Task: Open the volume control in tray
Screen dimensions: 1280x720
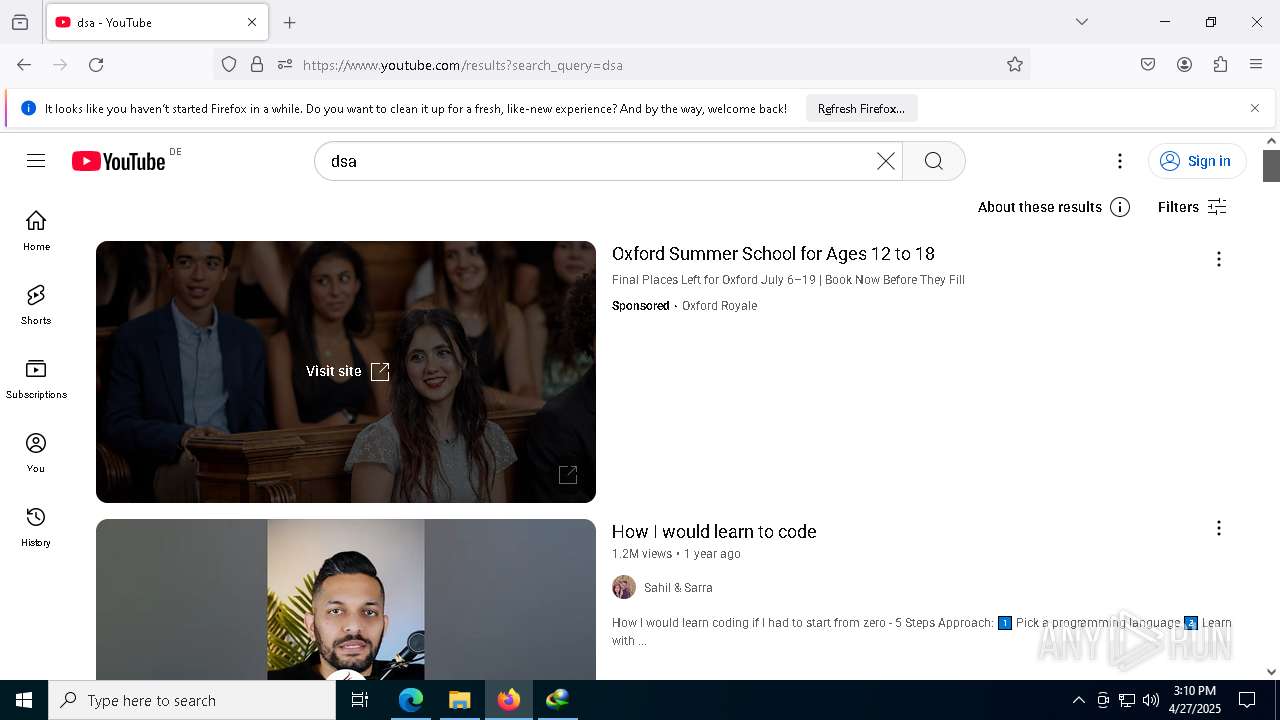Action: click(x=1151, y=700)
